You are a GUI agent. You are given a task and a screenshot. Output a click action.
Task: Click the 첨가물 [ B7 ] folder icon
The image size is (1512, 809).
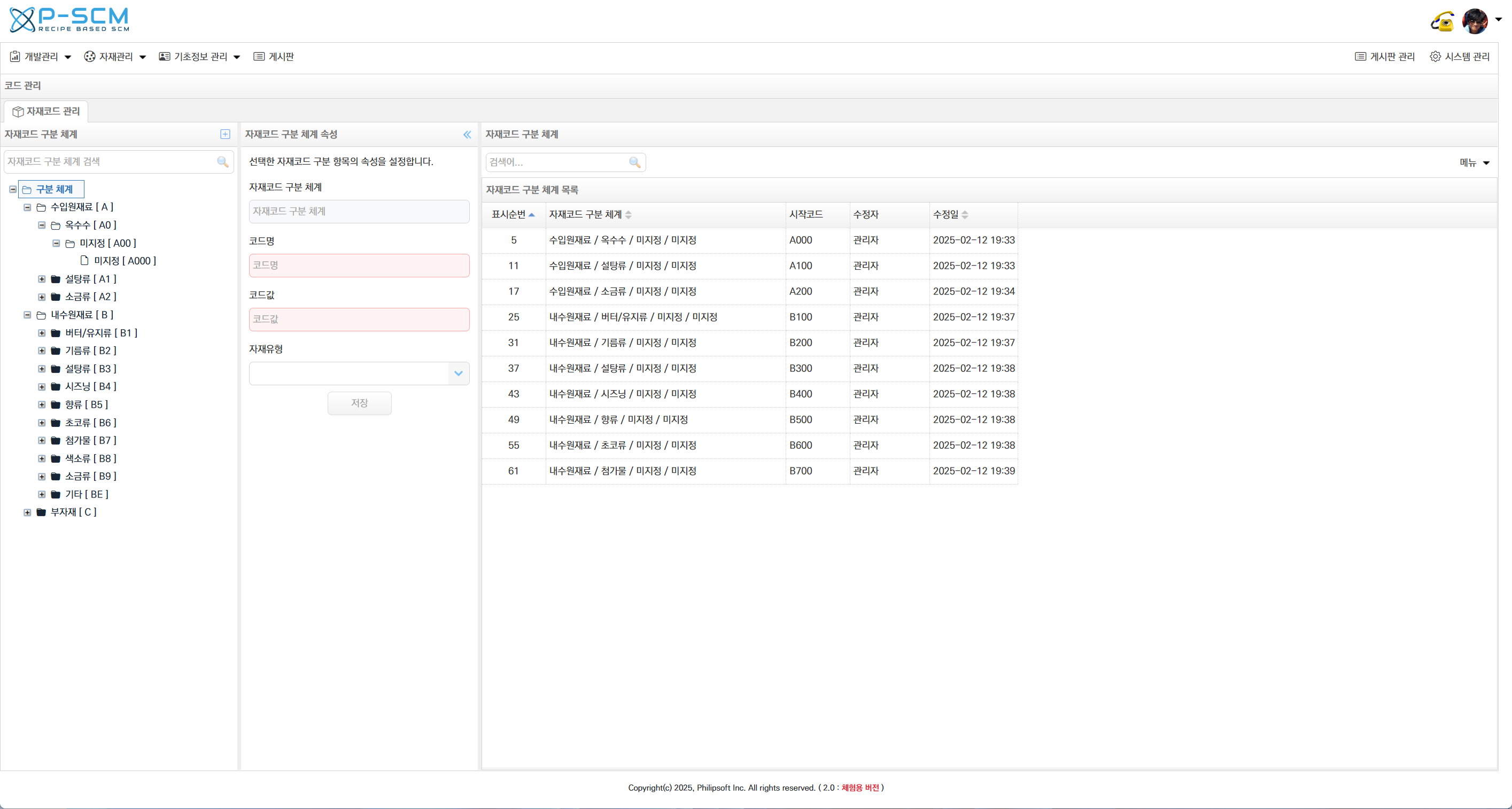pos(56,441)
